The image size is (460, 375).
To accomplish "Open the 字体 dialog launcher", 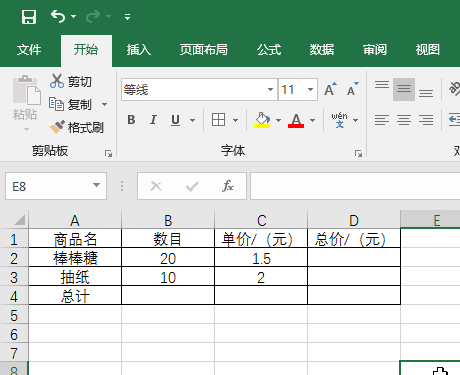I will click(358, 153).
